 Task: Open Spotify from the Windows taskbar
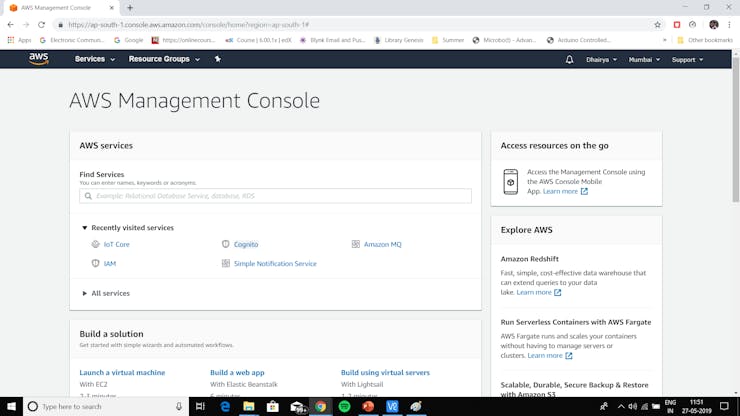coord(344,407)
